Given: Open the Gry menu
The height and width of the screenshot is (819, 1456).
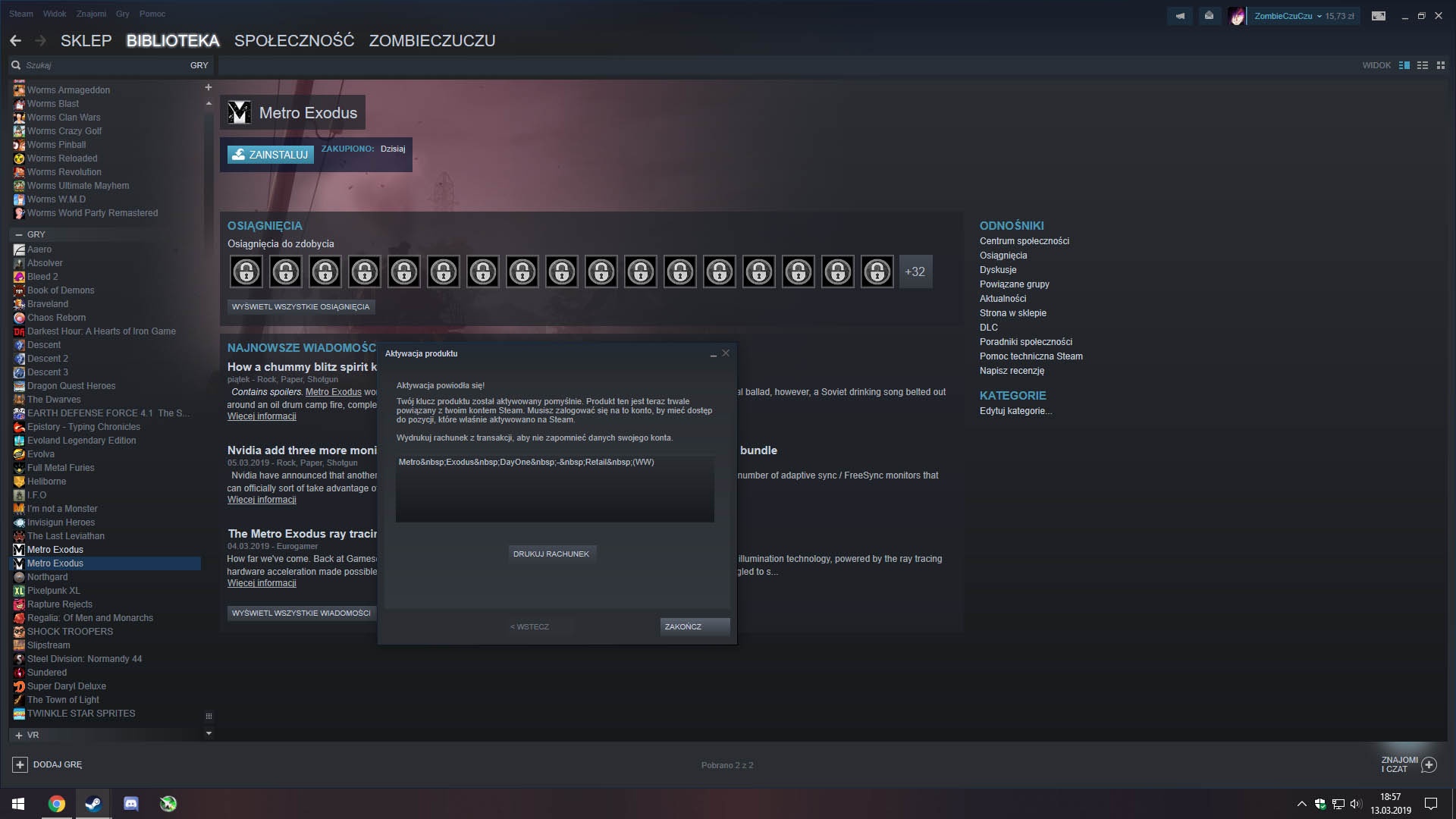Looking at the screenshot, I should pyautogui.click(x=123, y=14).
